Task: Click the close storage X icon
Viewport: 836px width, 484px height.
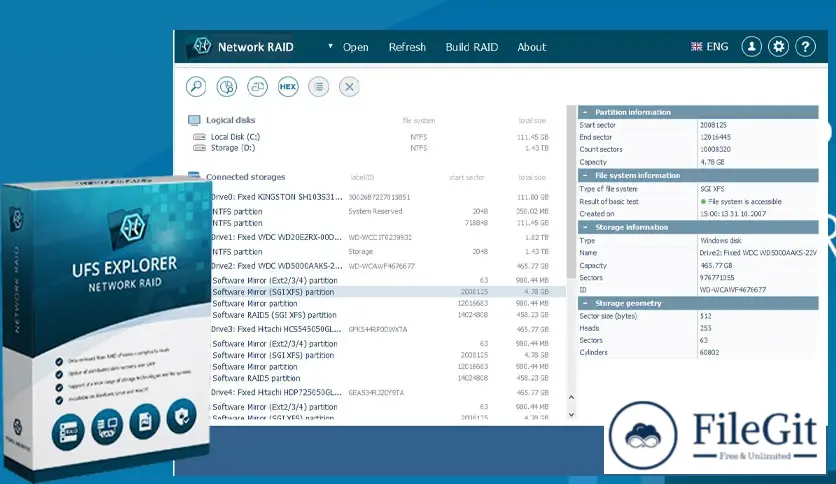Action: tap(349, 86)
